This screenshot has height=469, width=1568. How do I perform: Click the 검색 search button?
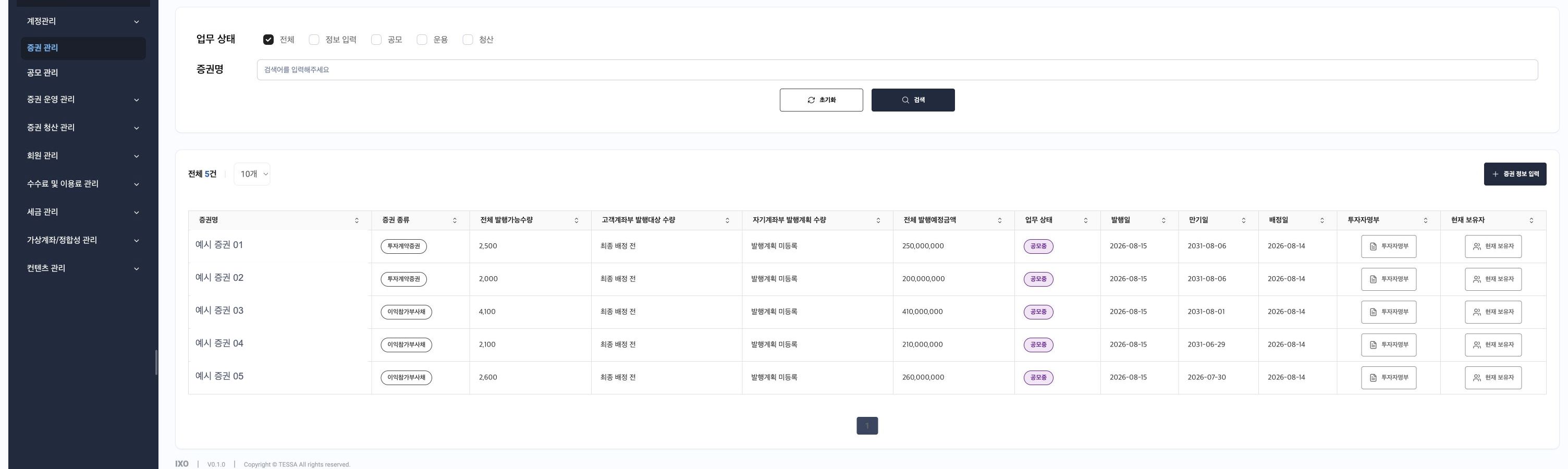click(x=913, y=100)
